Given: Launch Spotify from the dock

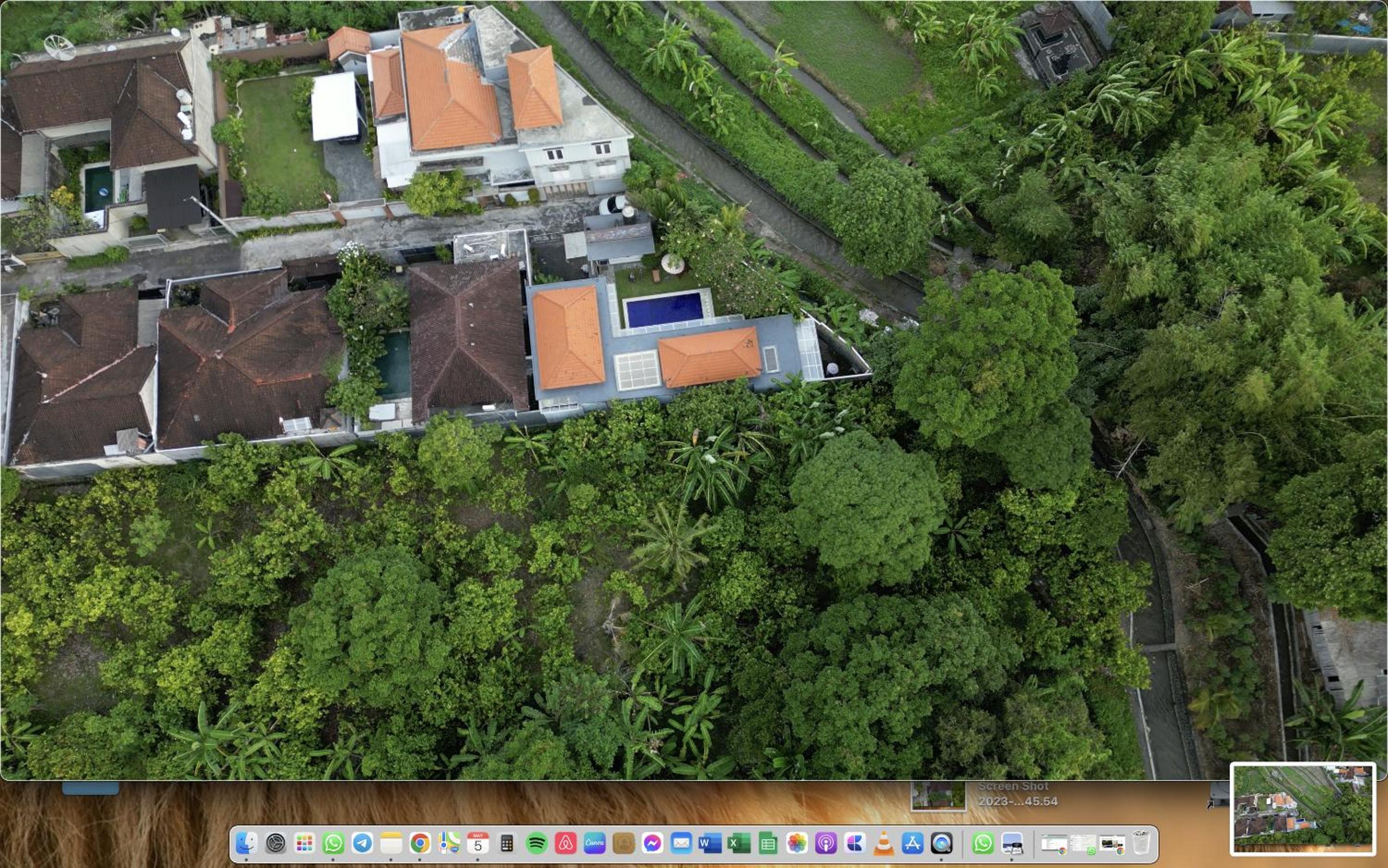Looking at the screenshot, I should [536, 843].
